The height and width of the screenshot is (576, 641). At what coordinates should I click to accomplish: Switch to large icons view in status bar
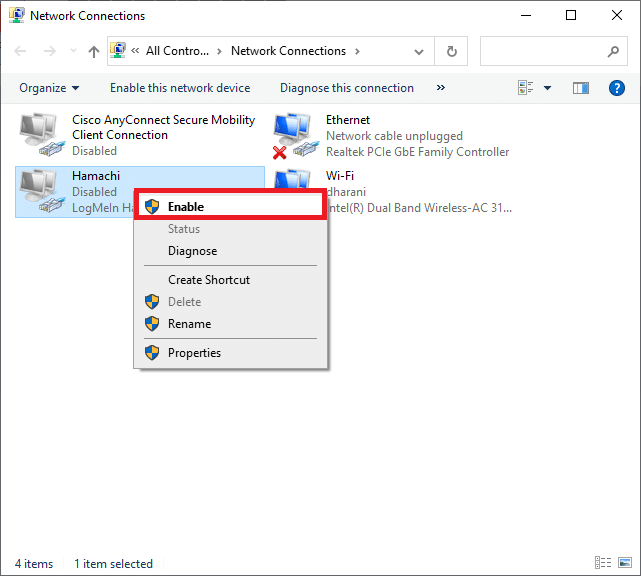click(x=624, y=564)
